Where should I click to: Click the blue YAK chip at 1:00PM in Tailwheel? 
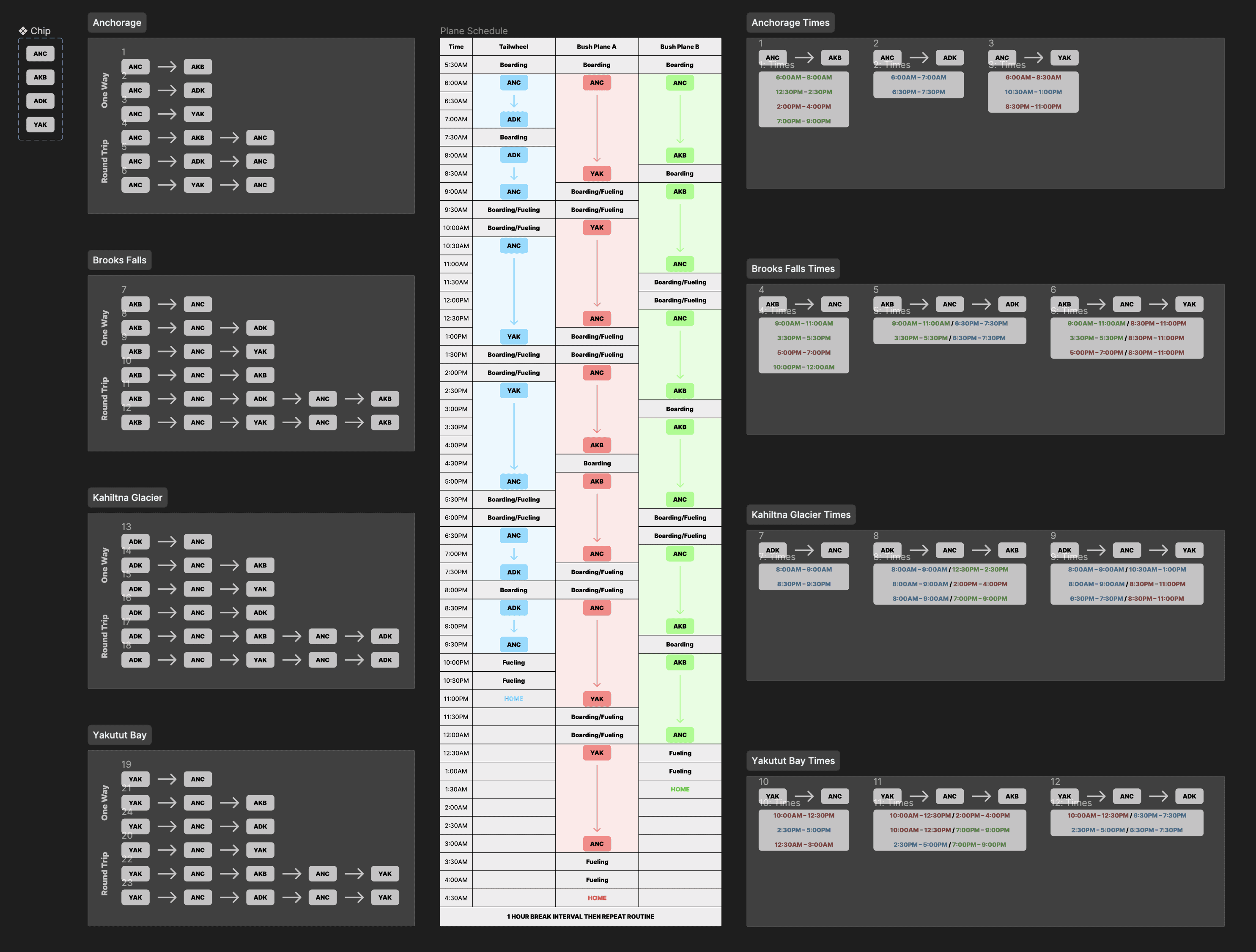pyautogui.click(x=514, y=336)
